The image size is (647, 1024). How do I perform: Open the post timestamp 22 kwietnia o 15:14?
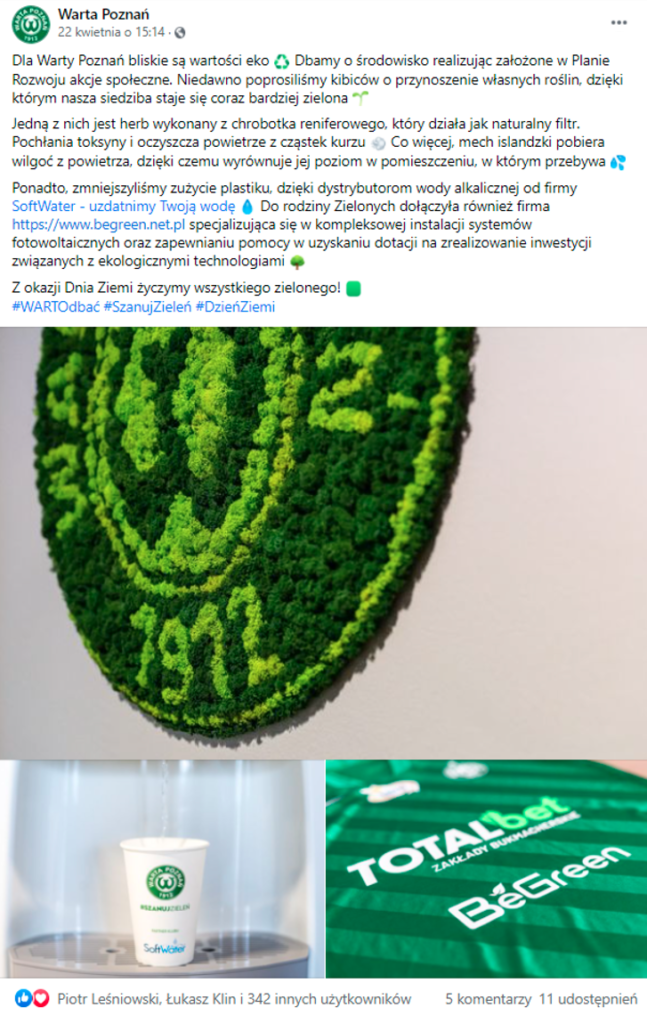point(111,32)
